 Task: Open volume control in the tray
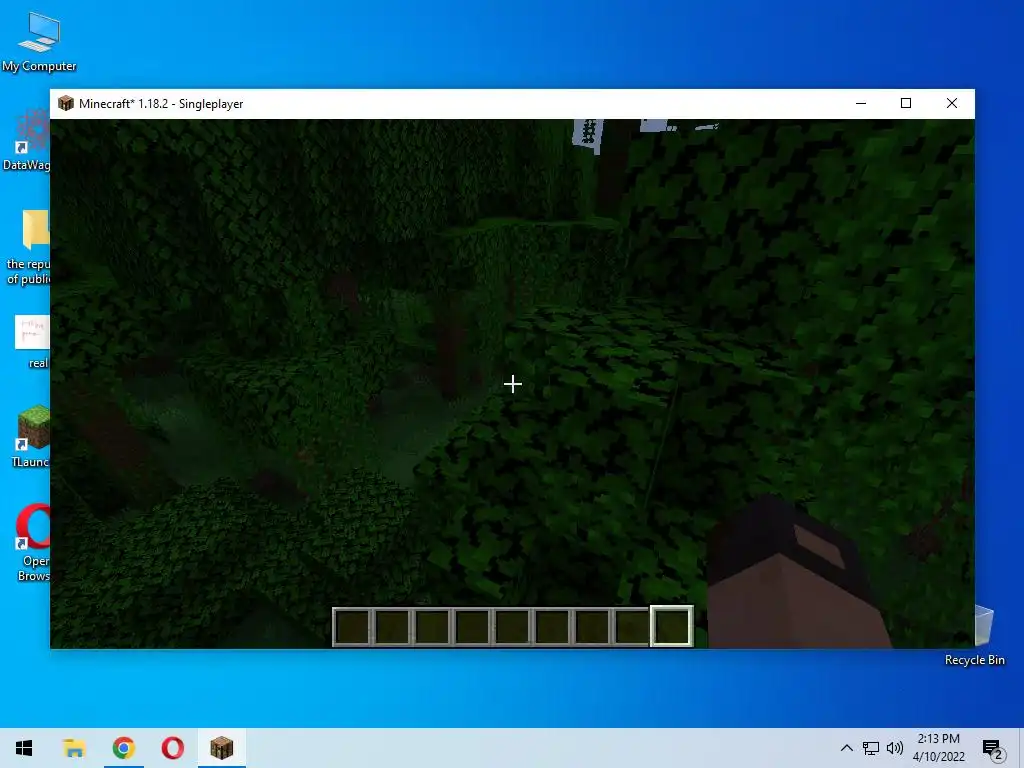pyautogui.click(x=895, y=748)
